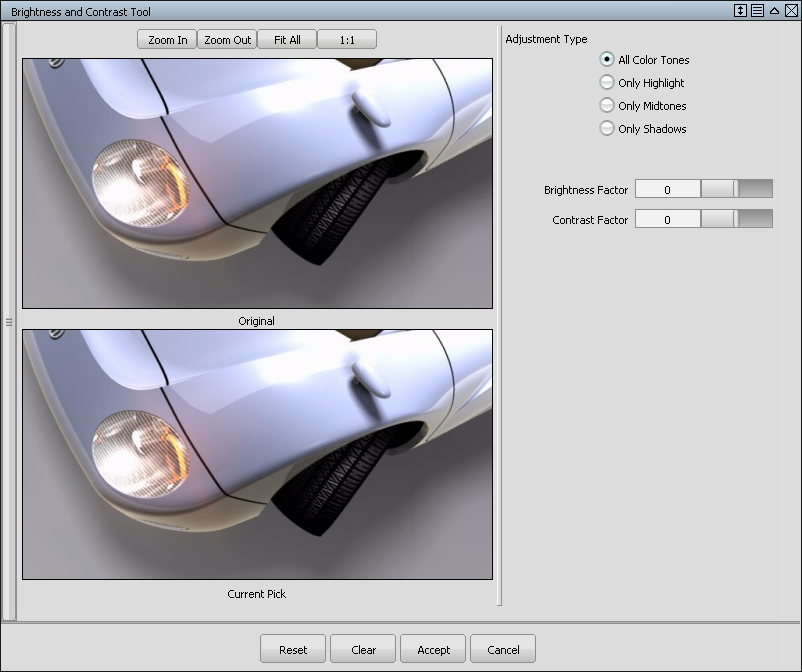This screenshot has height=672, width=802.
Task: Click the Original preview image
Action: pos(256,182)
